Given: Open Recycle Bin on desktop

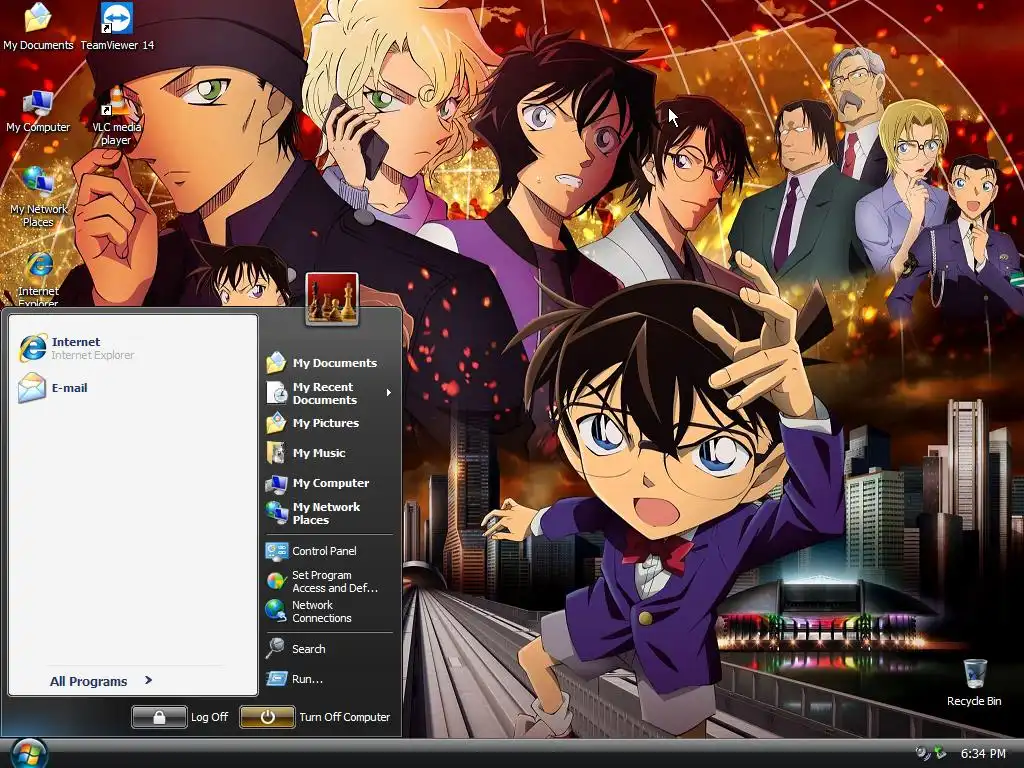Looking at the screenshot, I should (974, 682).
